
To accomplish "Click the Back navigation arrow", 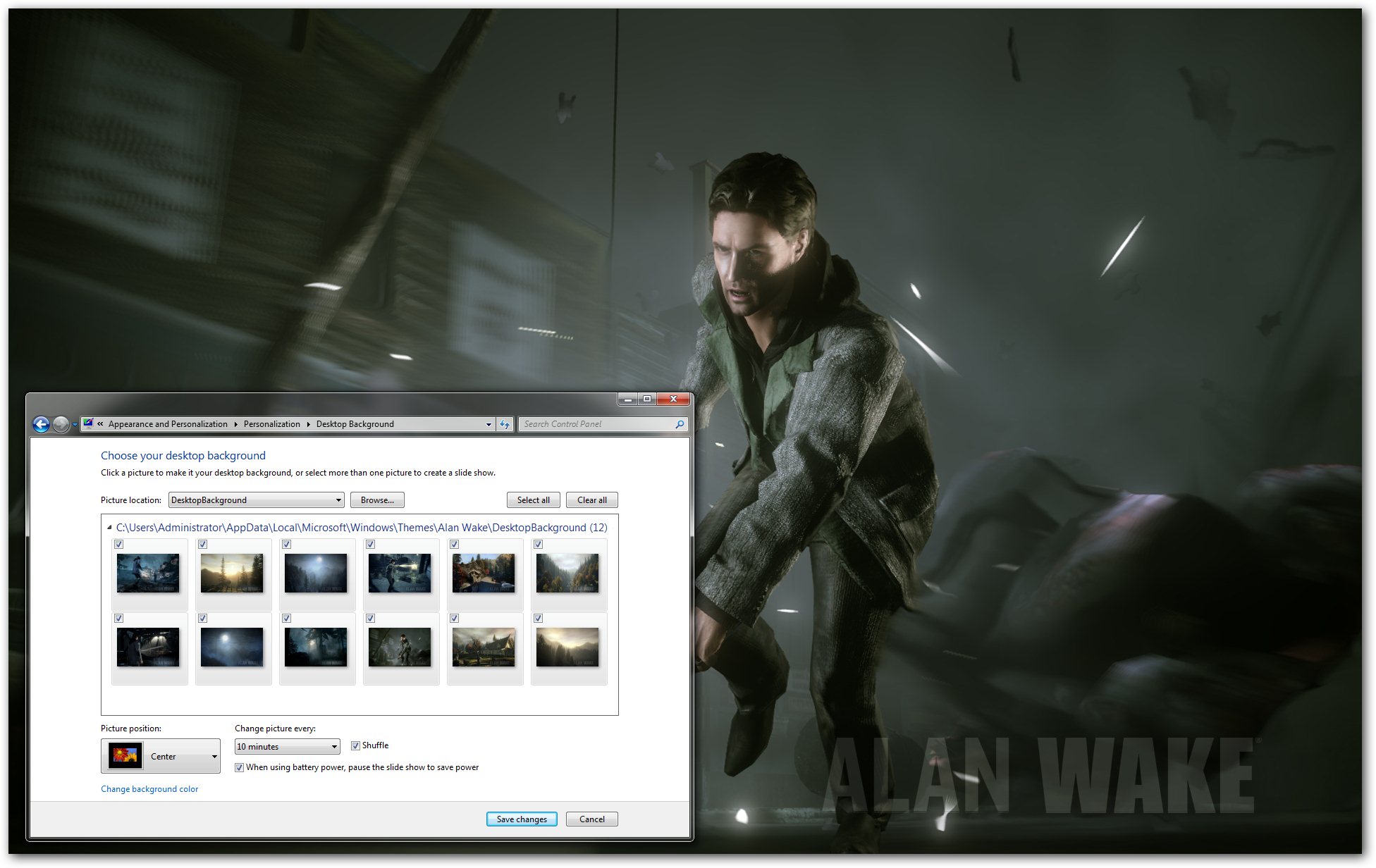I will point(41,424).
